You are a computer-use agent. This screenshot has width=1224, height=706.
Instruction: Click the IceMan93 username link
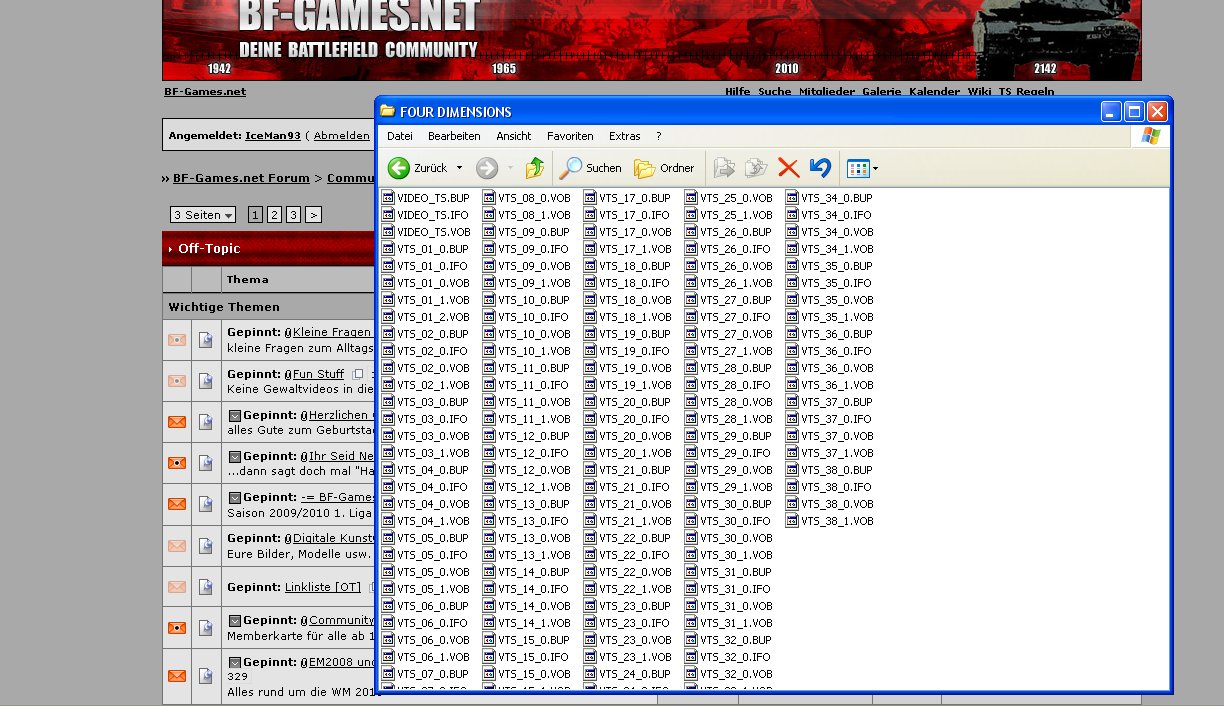(273, 136)
